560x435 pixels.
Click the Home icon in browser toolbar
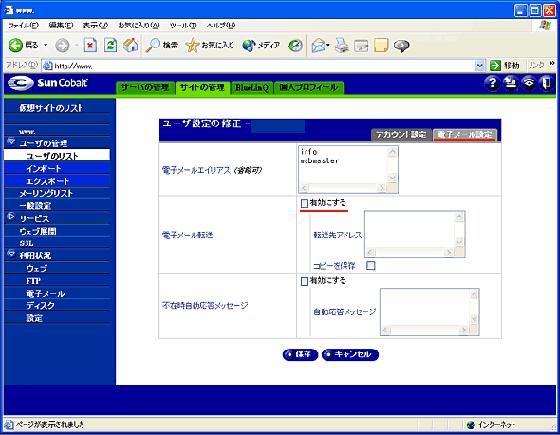[130, 45]
